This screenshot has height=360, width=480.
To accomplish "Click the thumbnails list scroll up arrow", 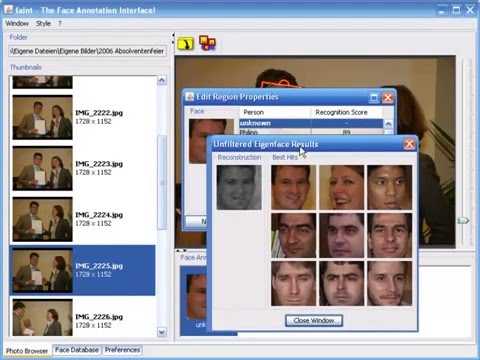I will click(162, 80).
